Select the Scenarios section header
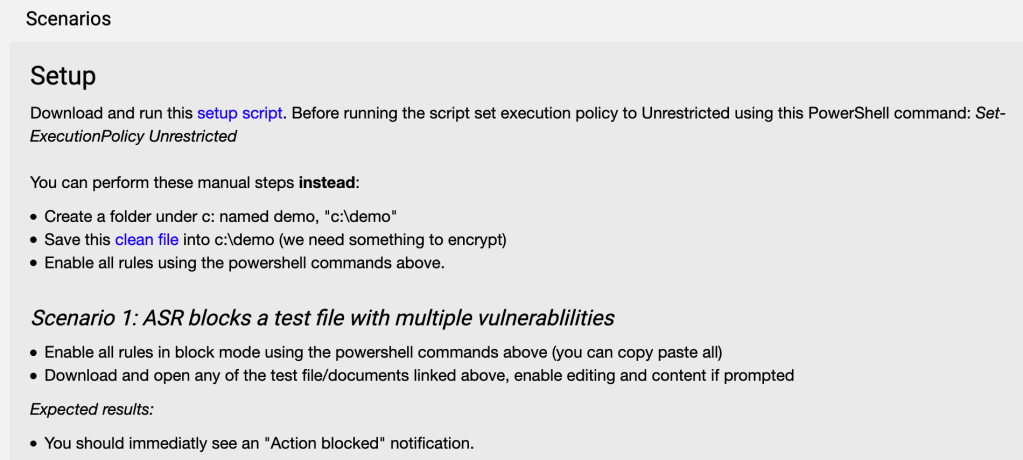The width and height of the screenshot is (1023, 460). 68,19
